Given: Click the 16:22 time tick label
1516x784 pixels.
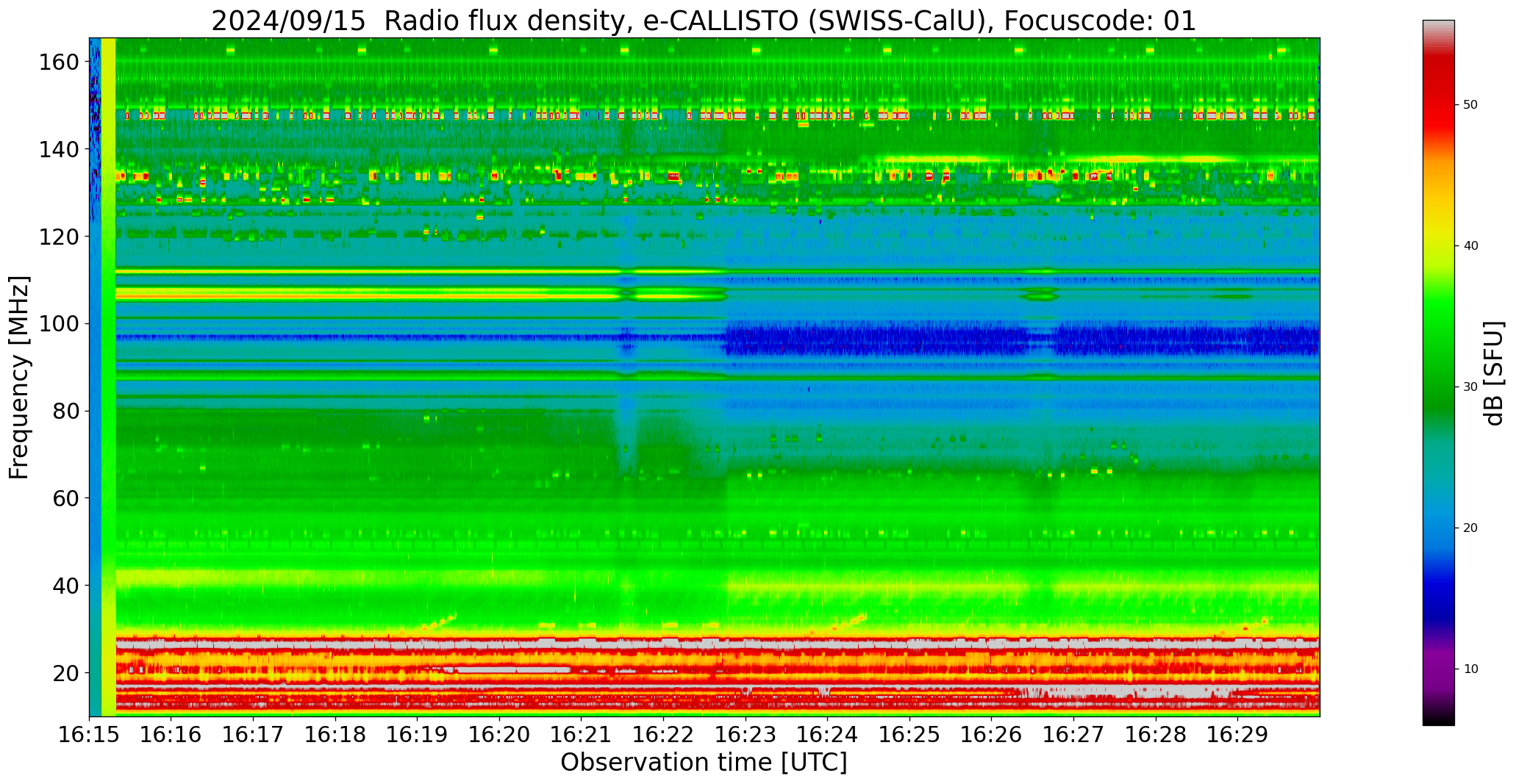Looking at the screenshot, I should pyautogui.click(x=663, y=735).
